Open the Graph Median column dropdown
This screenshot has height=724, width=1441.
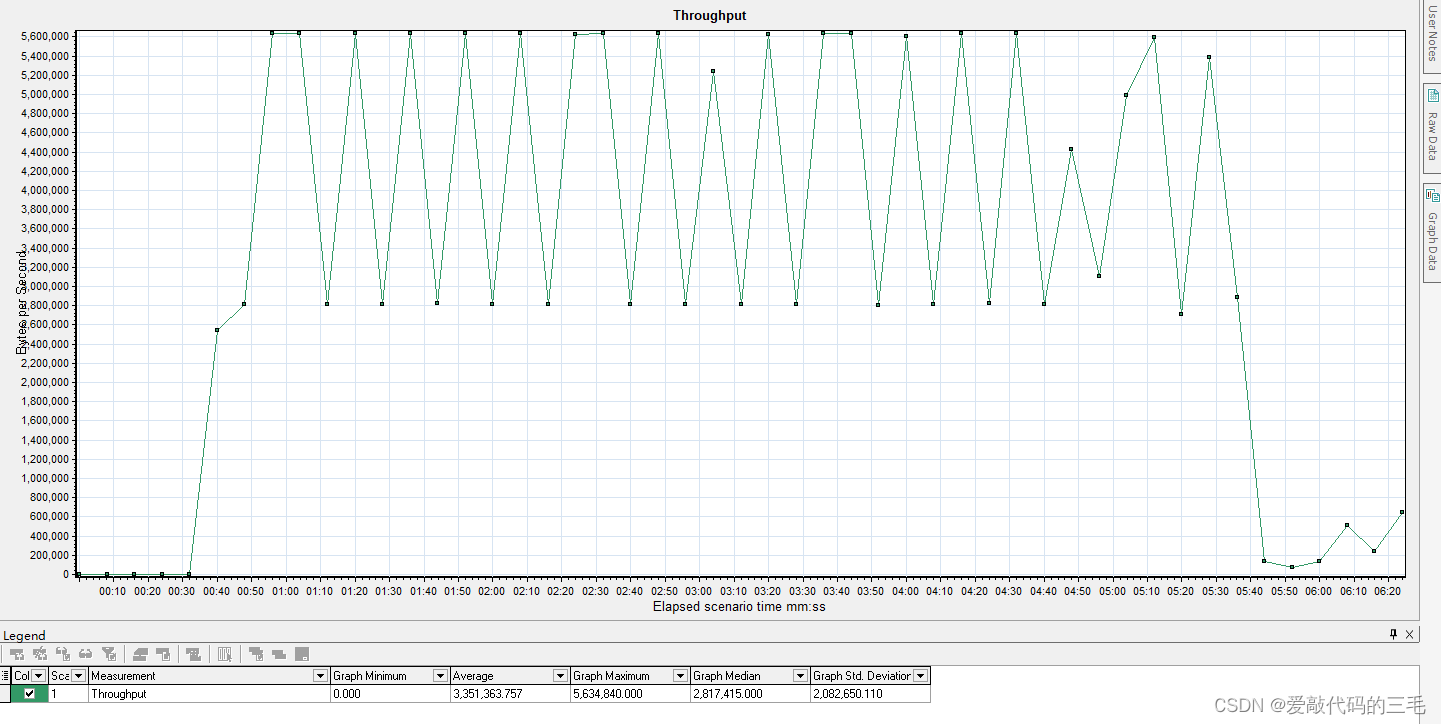801,675
